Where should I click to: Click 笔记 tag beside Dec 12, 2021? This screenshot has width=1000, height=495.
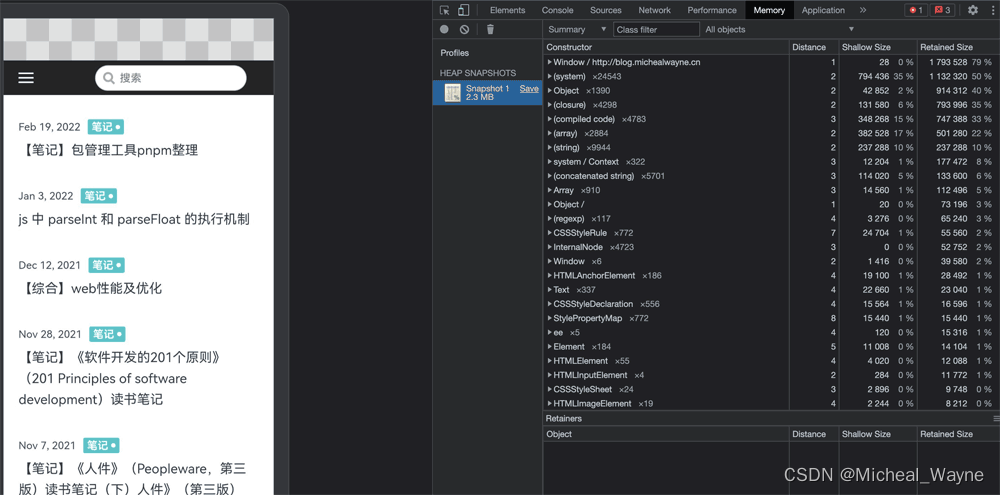(x=107, y=265)
